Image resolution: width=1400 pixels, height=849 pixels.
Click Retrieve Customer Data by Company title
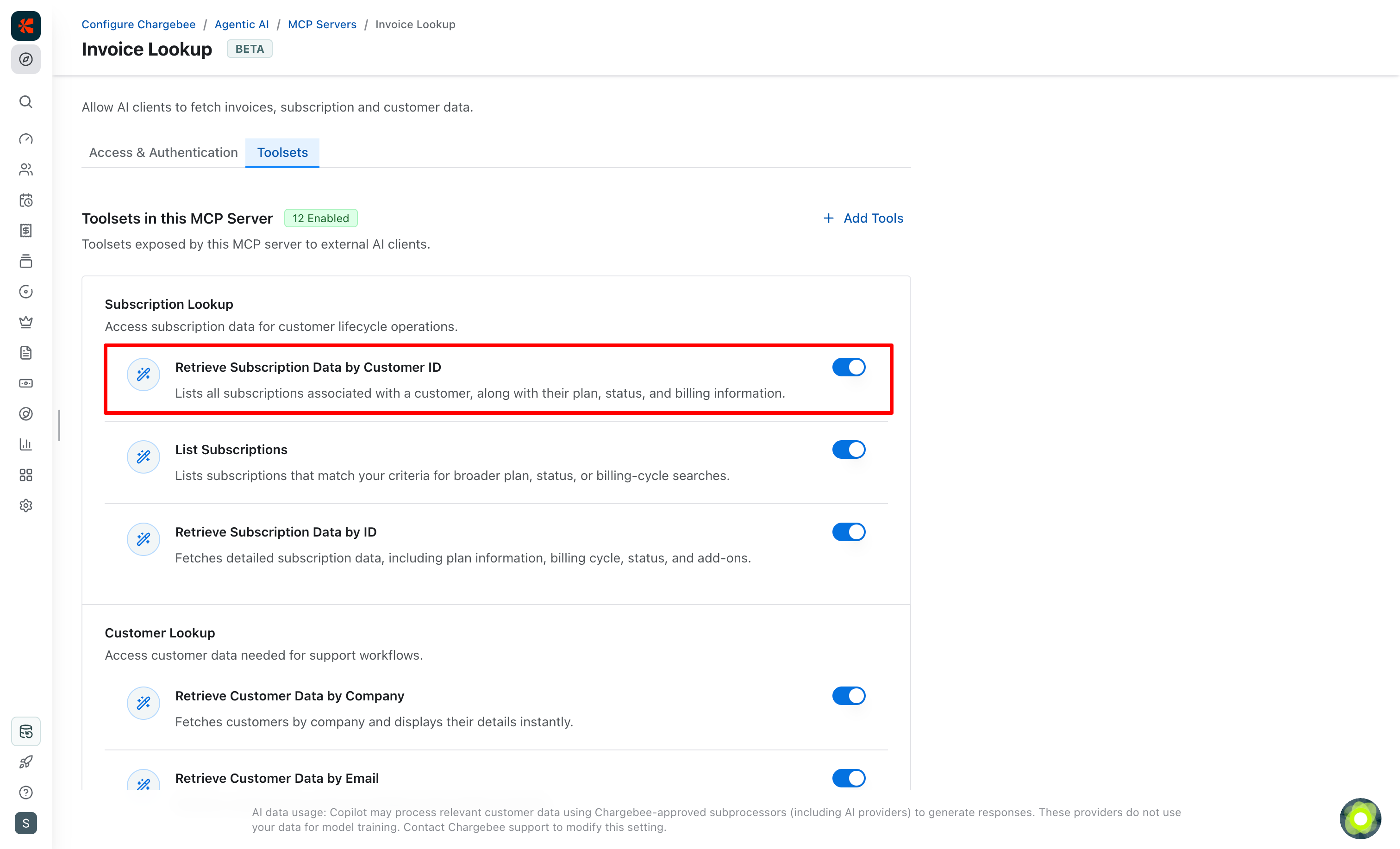290,696
